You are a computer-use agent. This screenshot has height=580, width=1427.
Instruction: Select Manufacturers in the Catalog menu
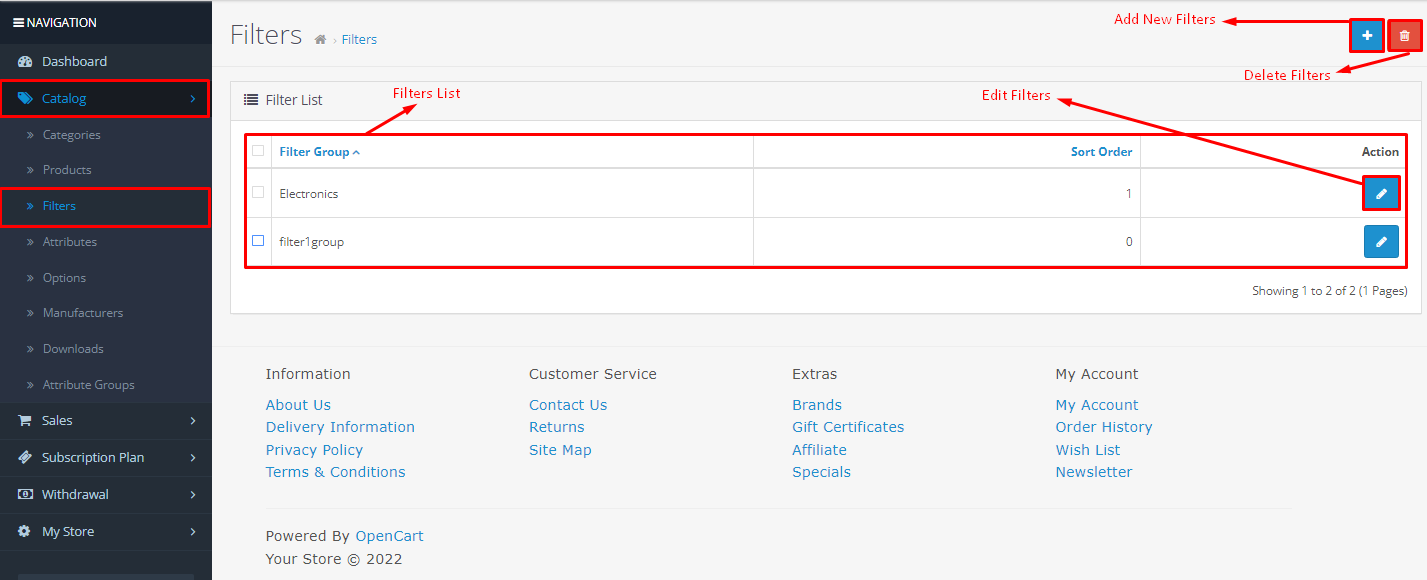tap(82, 312)
